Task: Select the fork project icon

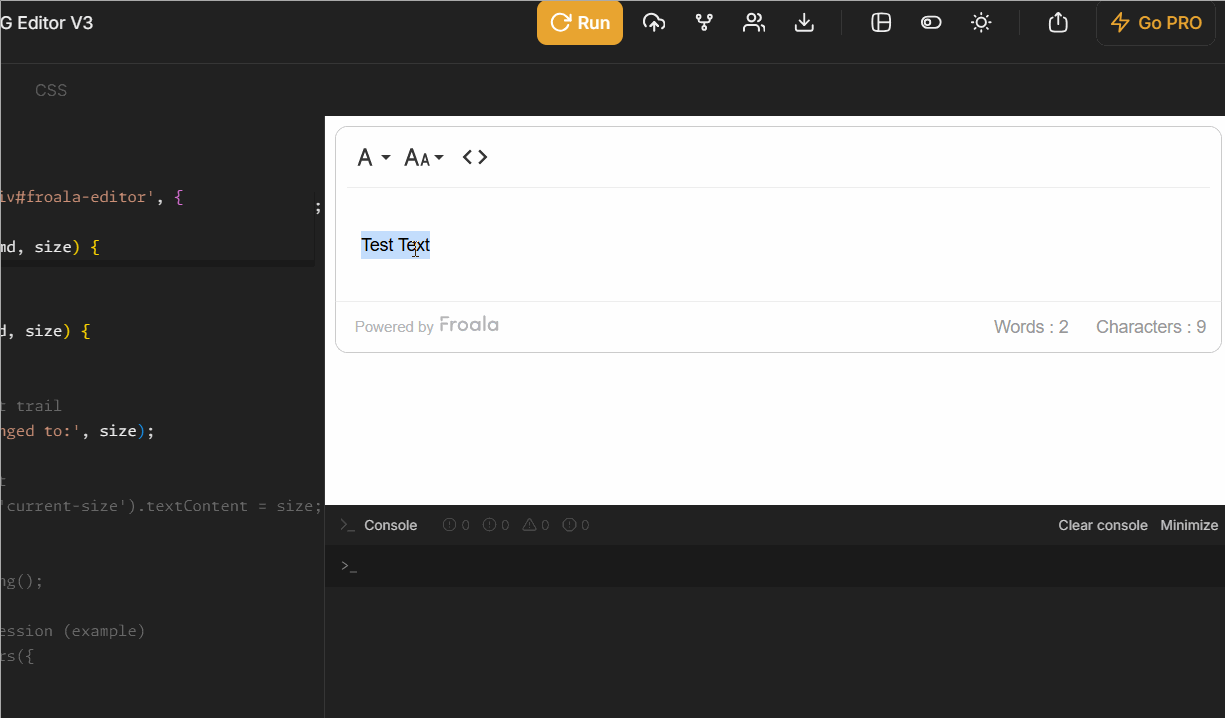Action: point(704,22)
